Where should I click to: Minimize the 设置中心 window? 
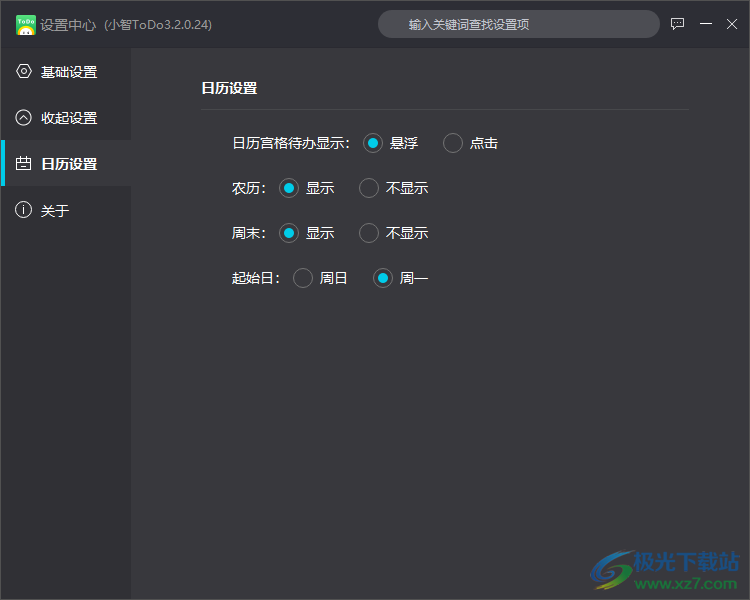tap(706, 24)
